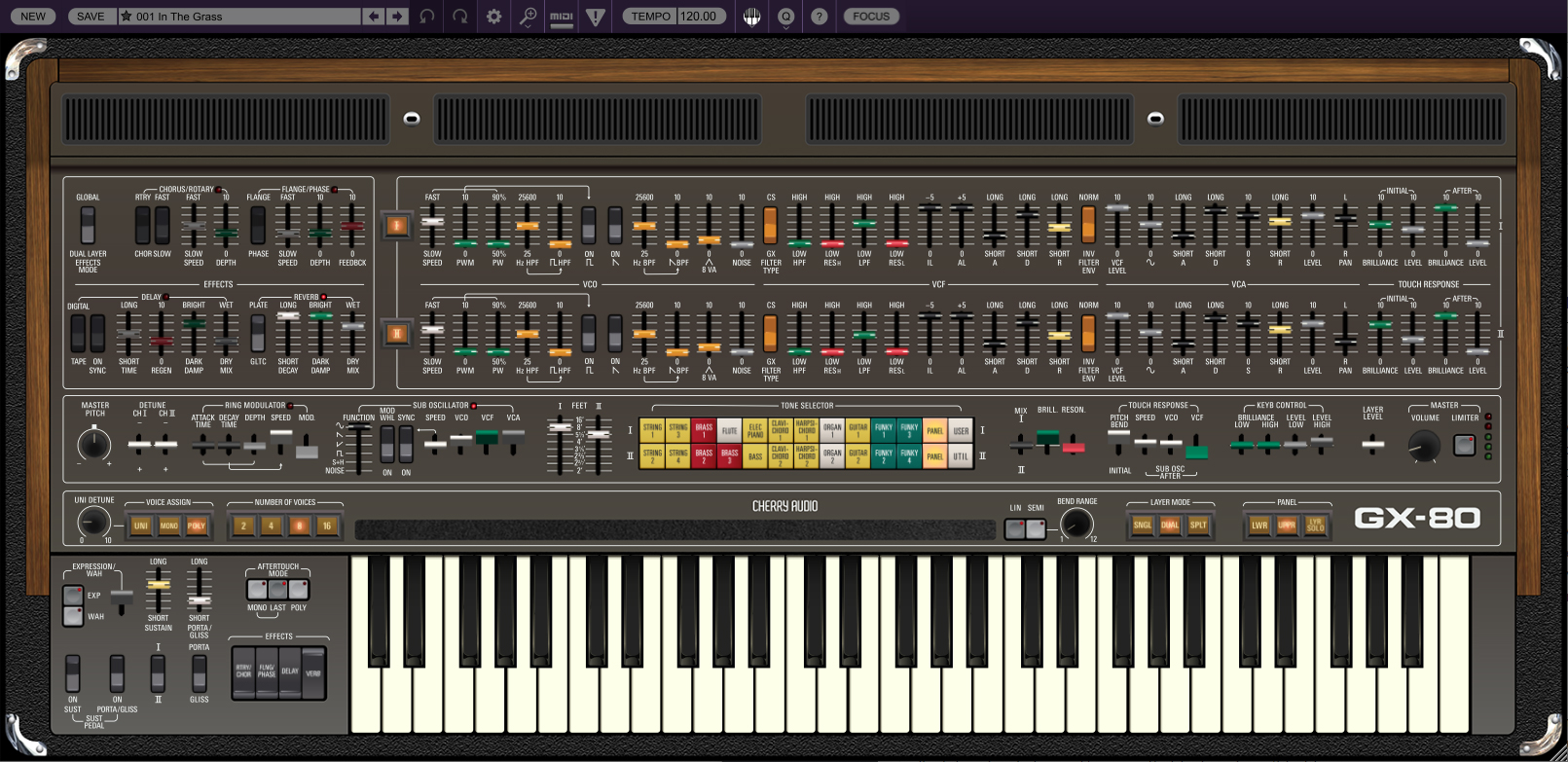Click the MASTER PITCH knob

[93, 445]
